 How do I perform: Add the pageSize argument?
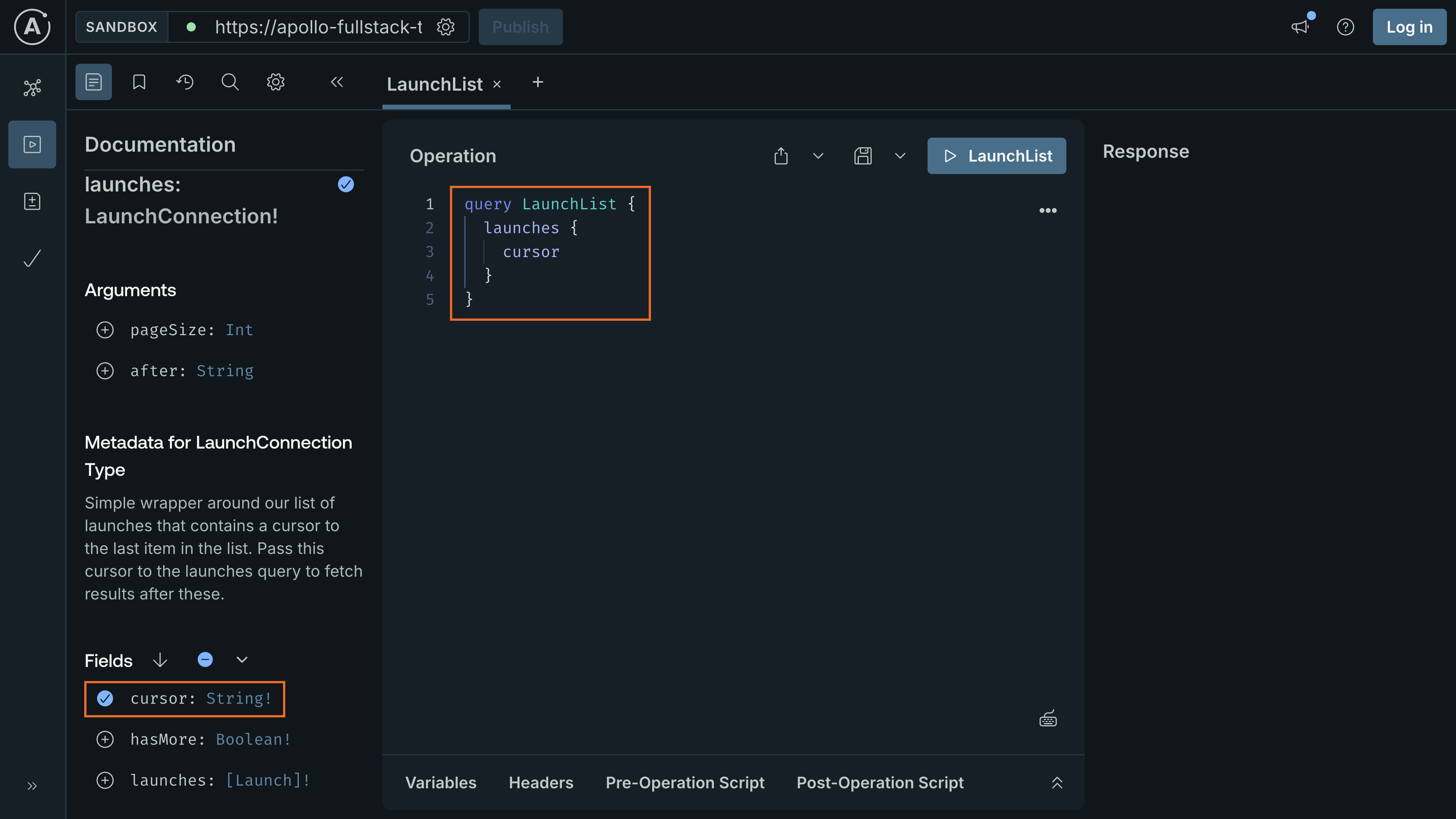click(x=105, y=330)
